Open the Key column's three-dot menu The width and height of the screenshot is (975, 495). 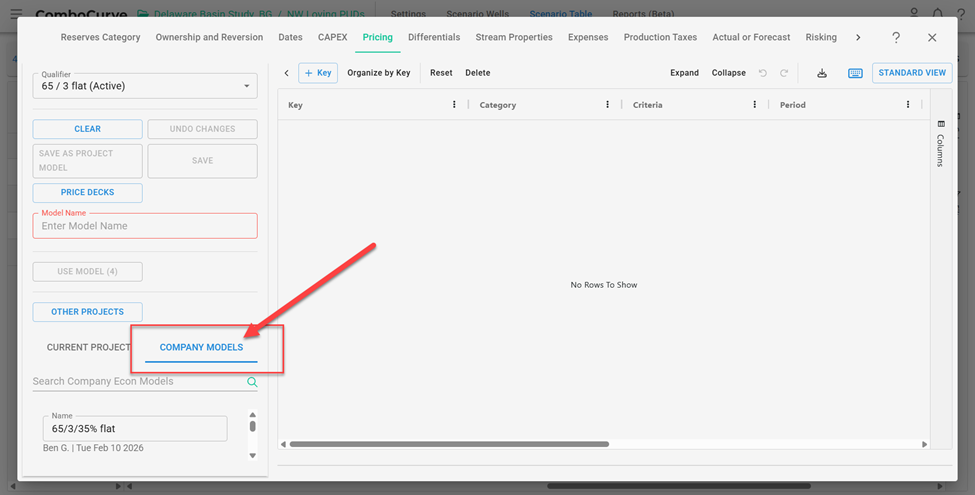tap(454, 105)
